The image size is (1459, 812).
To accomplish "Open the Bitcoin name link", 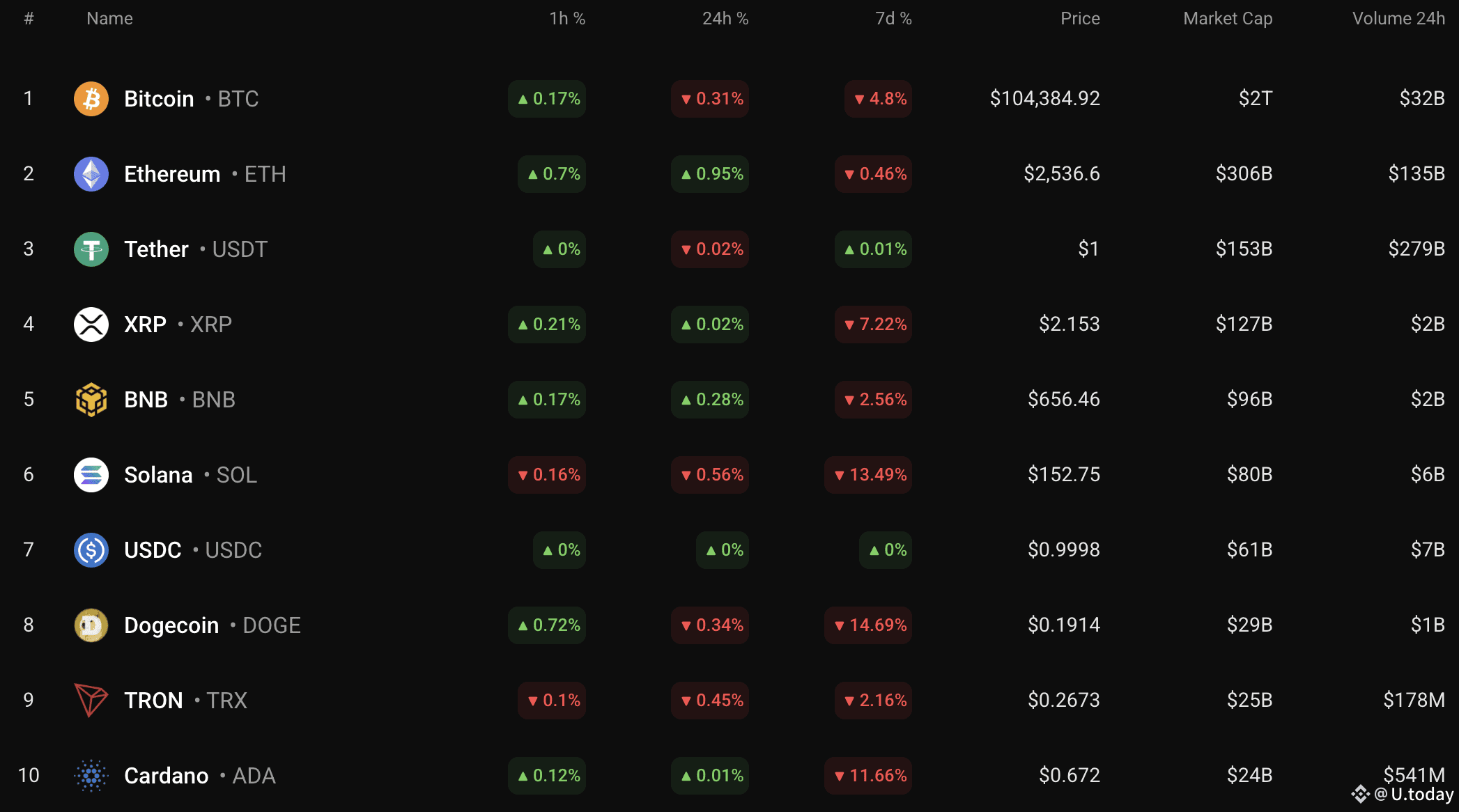I will click(159, 99).
